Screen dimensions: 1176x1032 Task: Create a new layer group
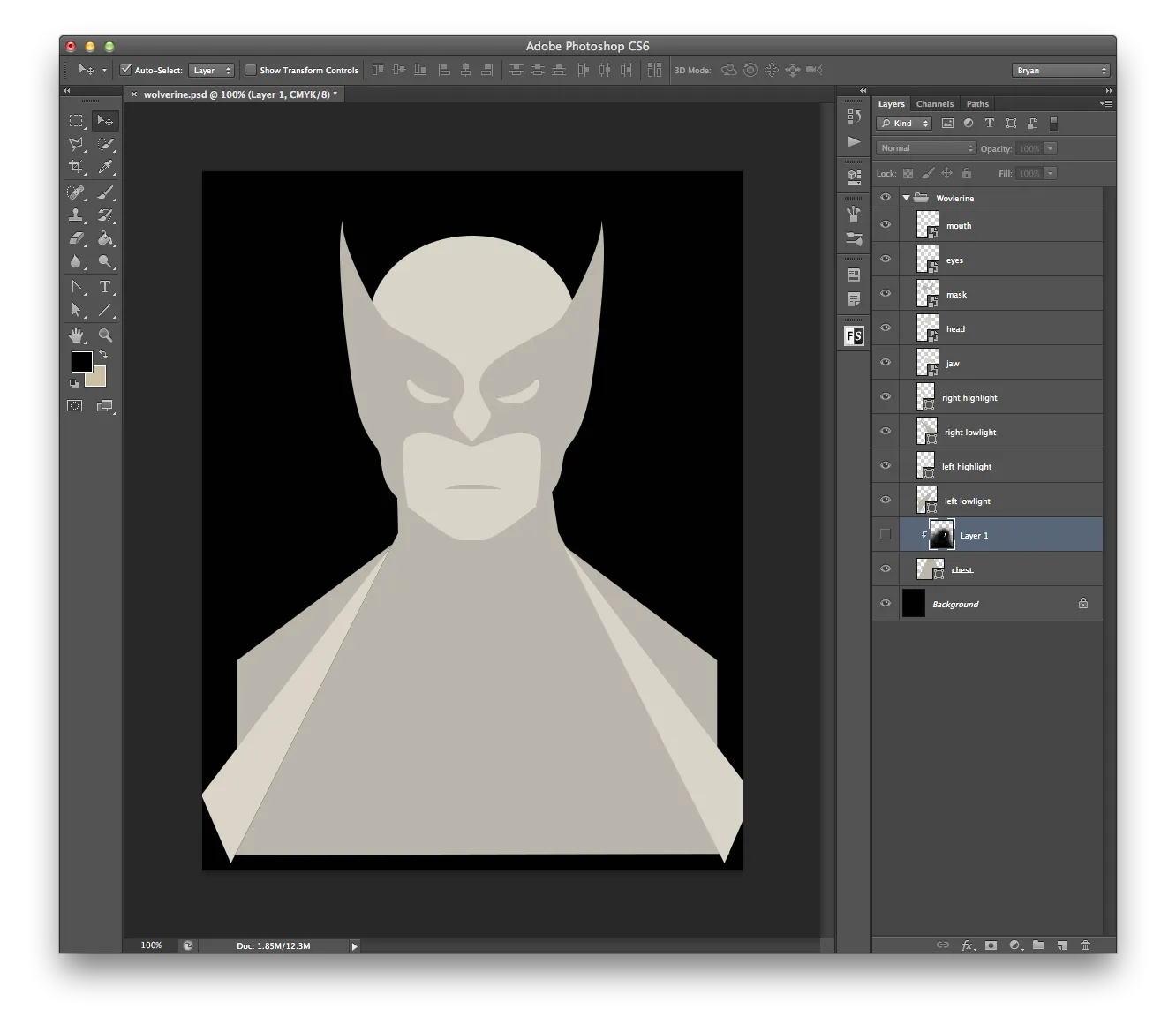click(1038, 945)
